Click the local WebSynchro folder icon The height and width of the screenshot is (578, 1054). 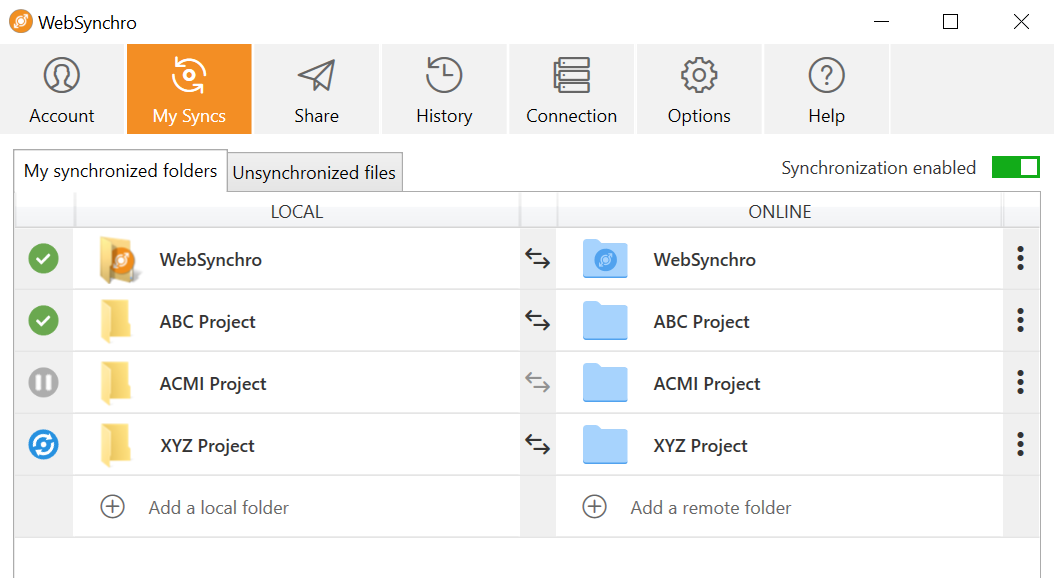(120, 259)
